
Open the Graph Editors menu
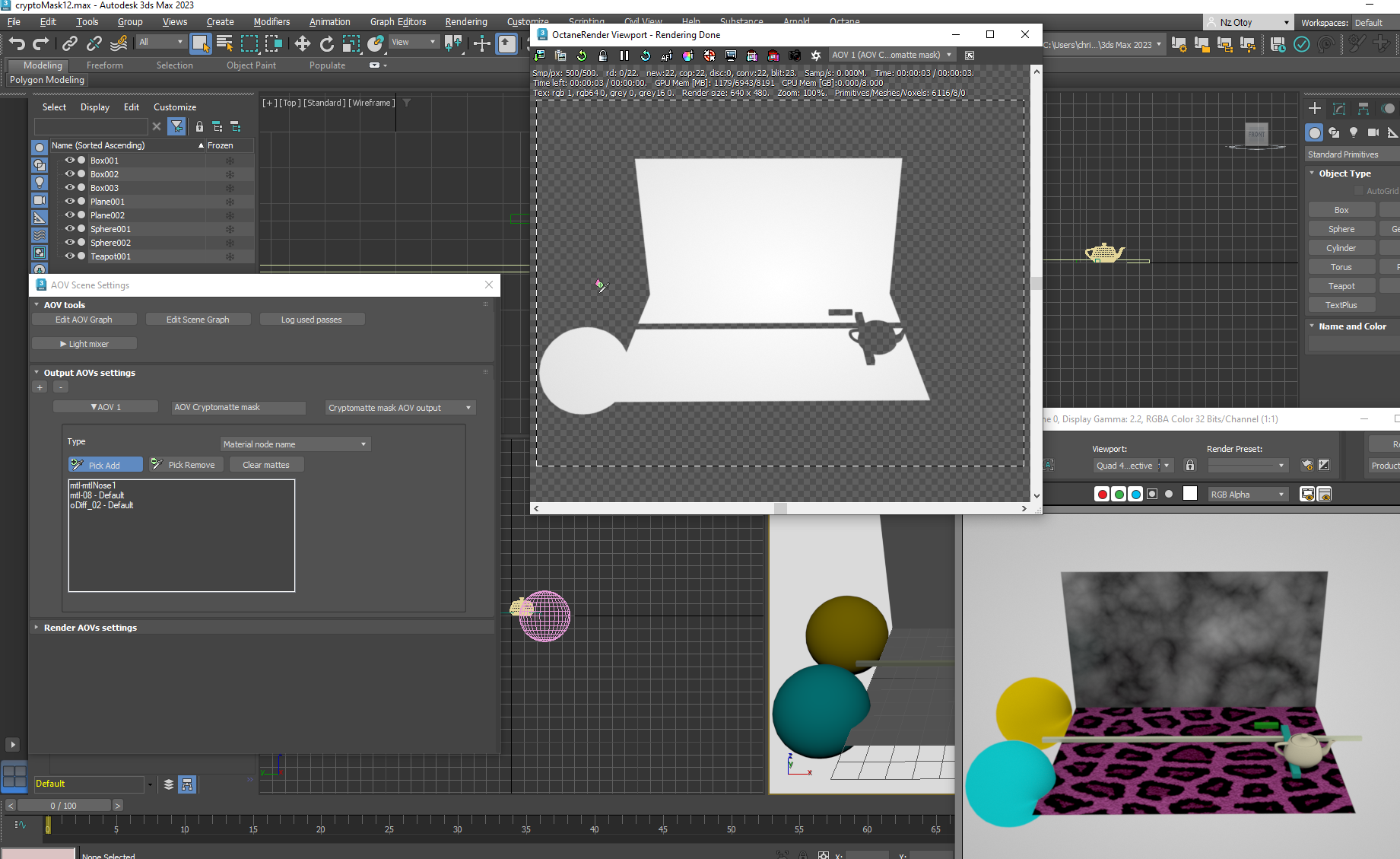tap(398, 22)
